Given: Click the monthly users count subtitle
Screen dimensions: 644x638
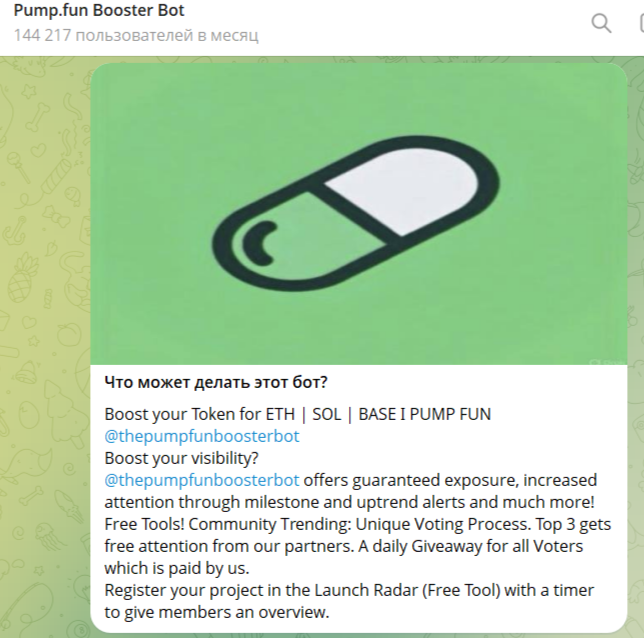Looking at the screenshot, I should 136,36.
